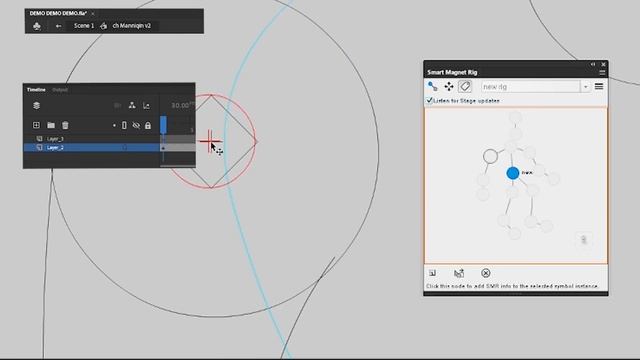This screenshot has height=360, width=640.
Task: Toggle lock all layers padlock icon
Action: (148, 126)
